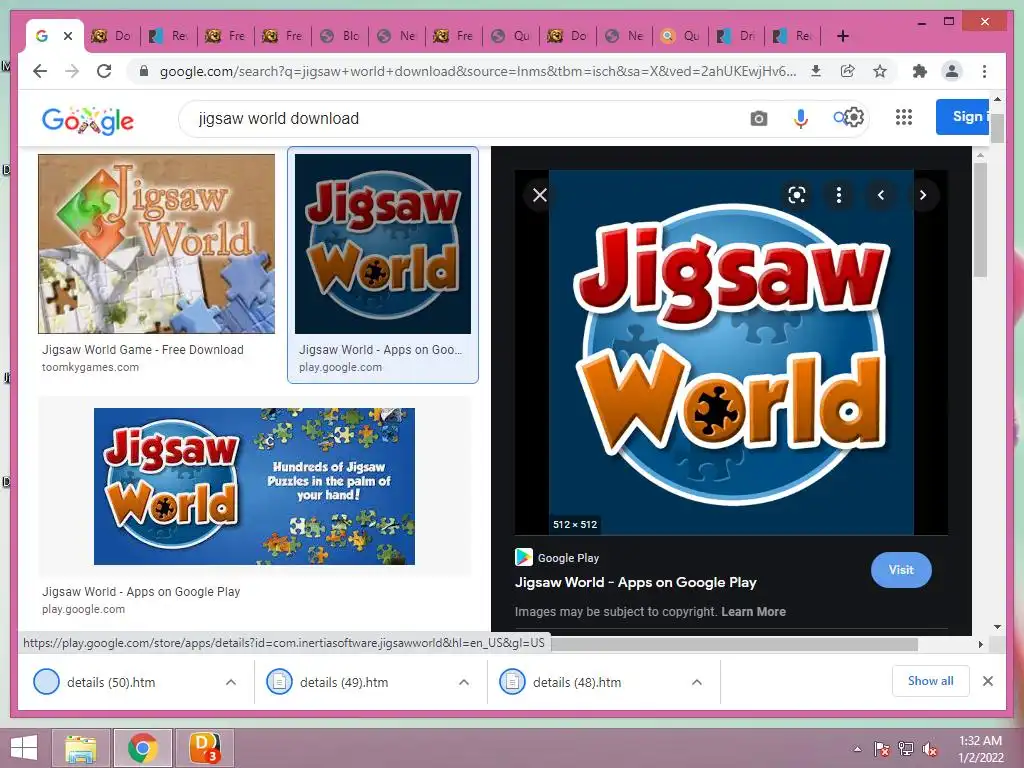Click the network tray icon
This screenshot has height=768, width=1024.
906,749
